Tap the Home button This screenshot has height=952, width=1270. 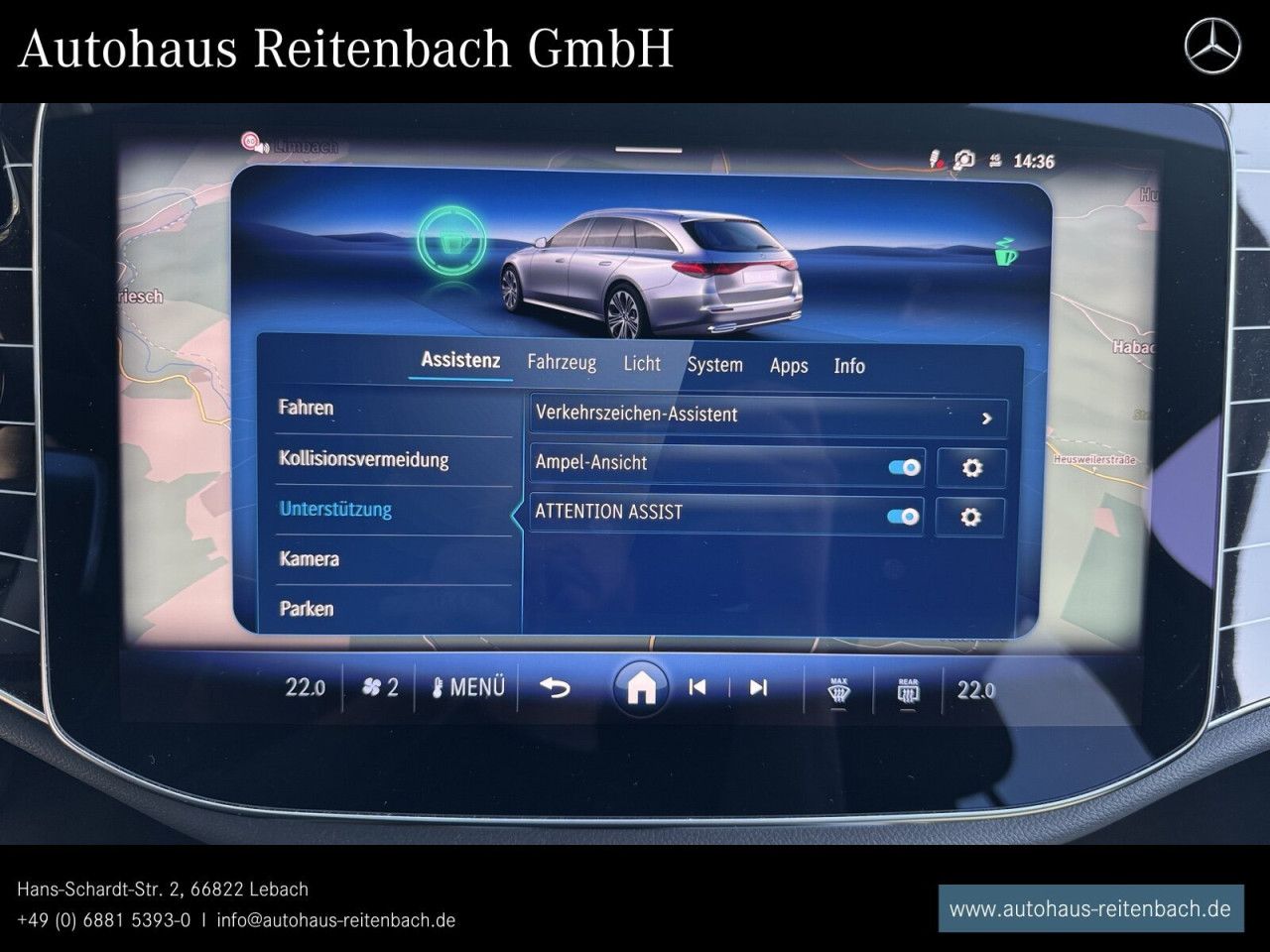click(x=641, y=687)
